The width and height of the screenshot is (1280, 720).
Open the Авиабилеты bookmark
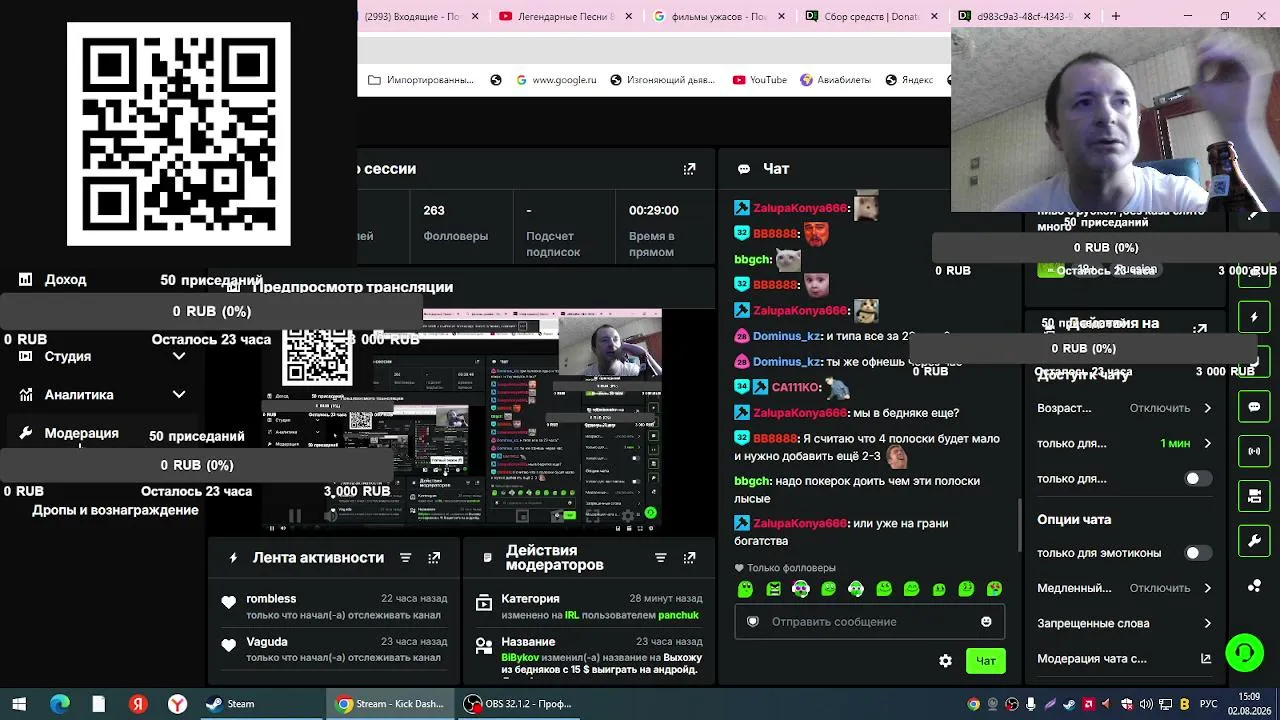(x=835, y=80)
